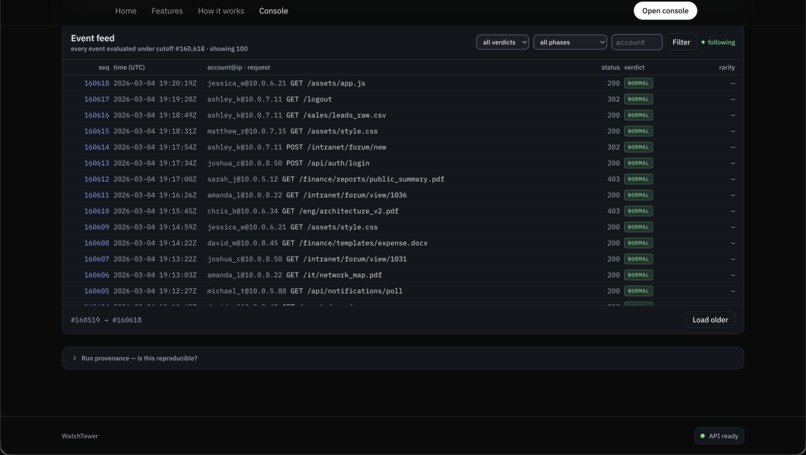Click NORMAL verdict badge for event 160618

638,83
